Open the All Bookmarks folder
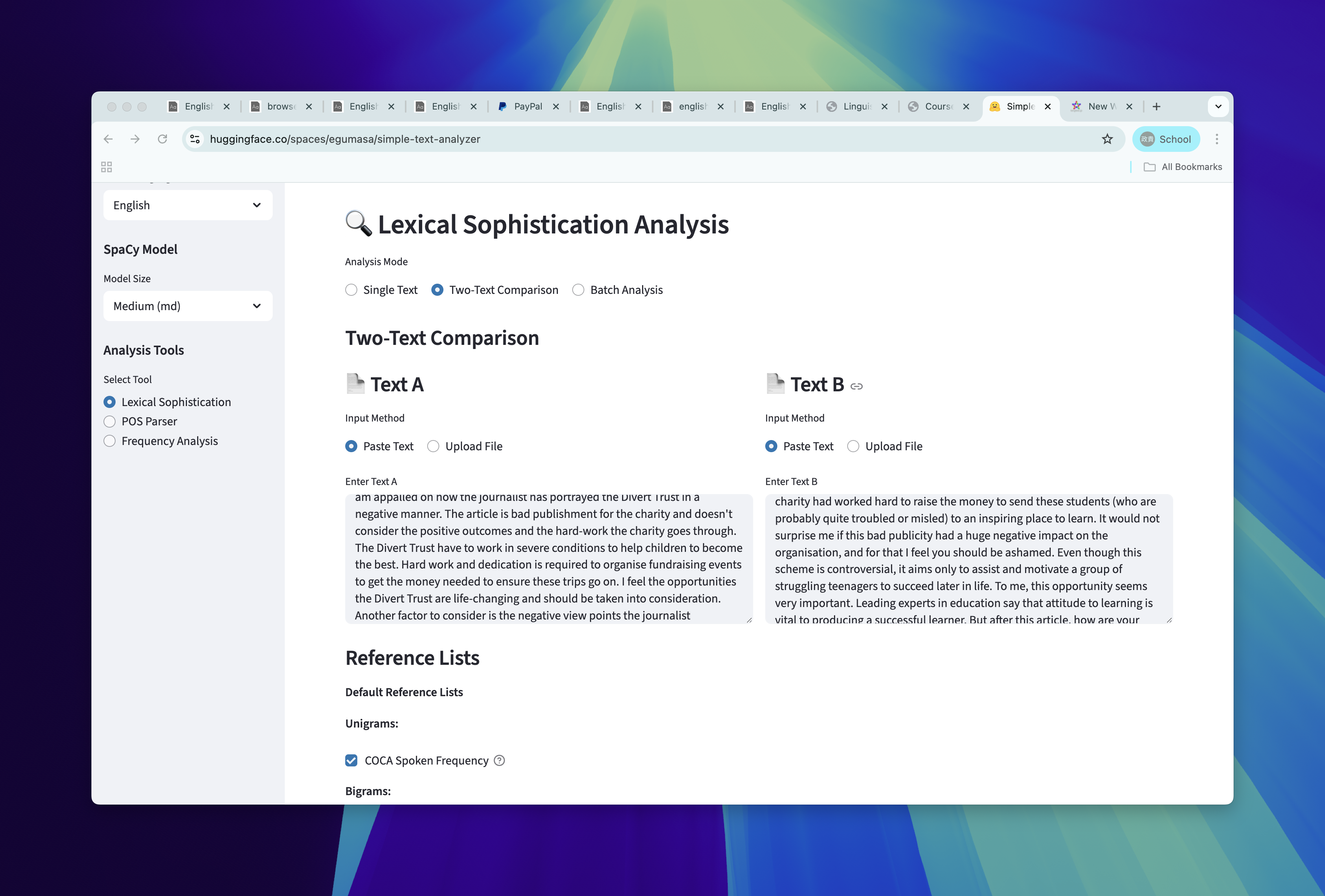The height and width of the screenshot is (896, 1325). point(1183,167)
